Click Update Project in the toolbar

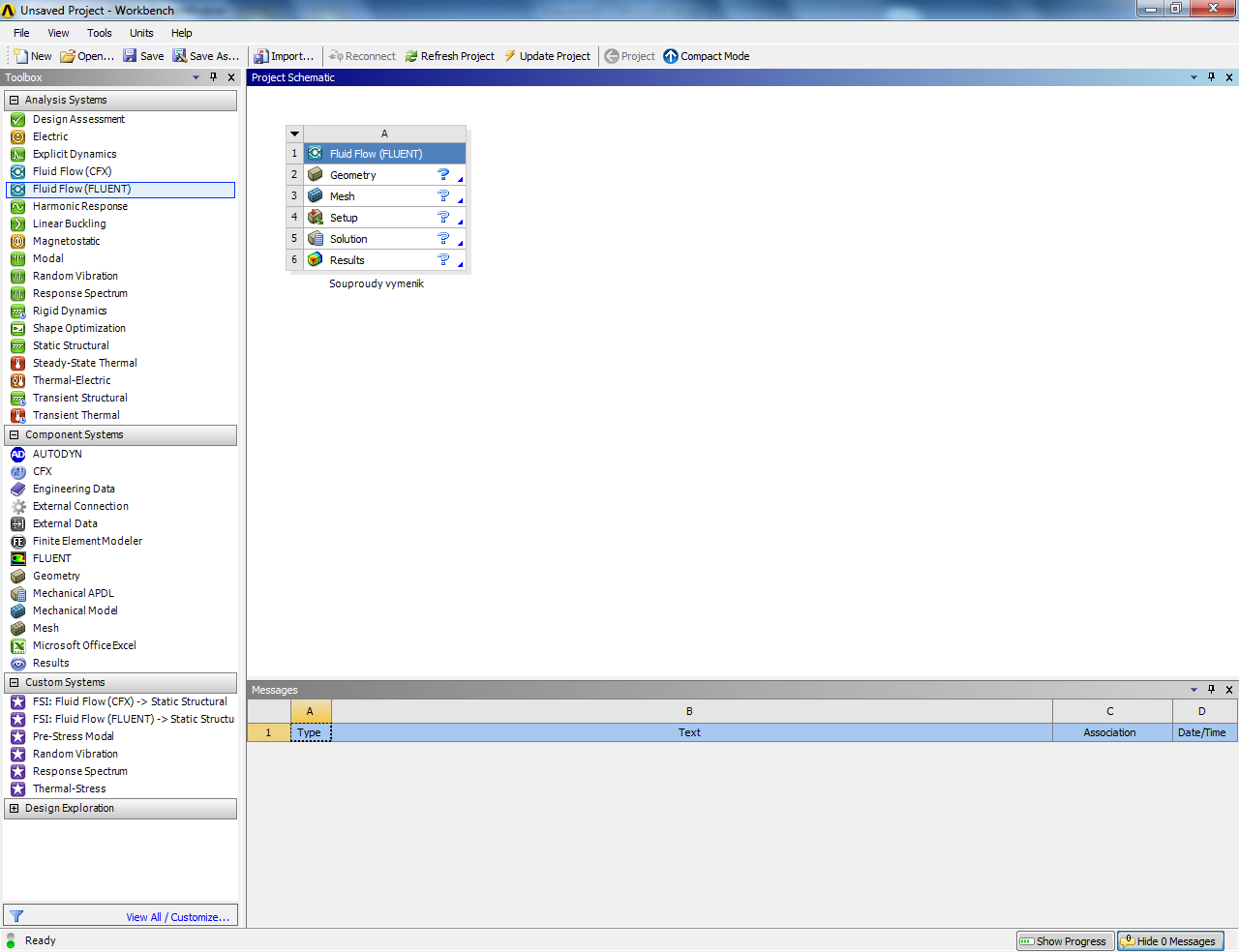click(x=547, y=56)
